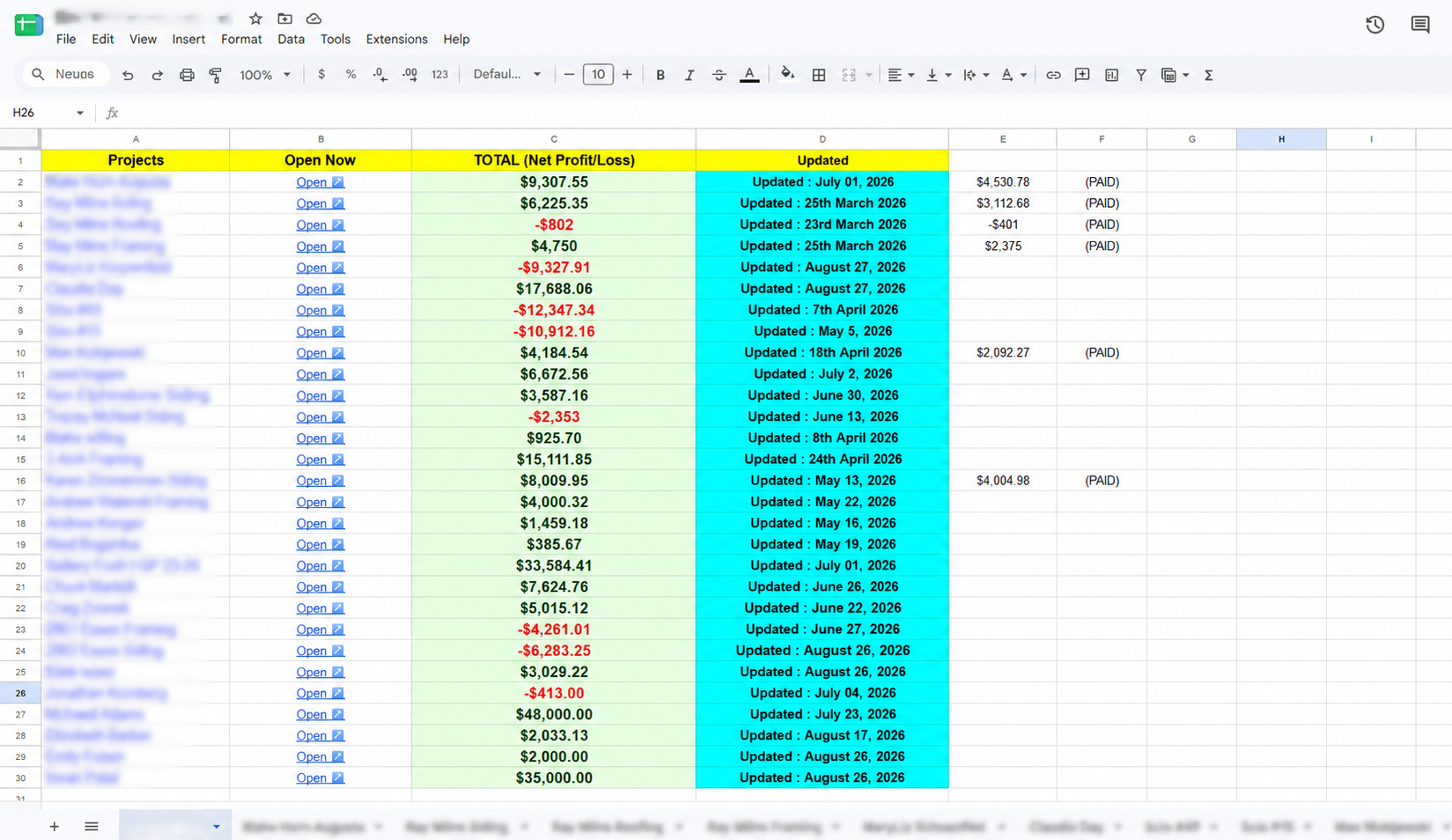Expand vertical align dropdown

(x=948, y=75)
